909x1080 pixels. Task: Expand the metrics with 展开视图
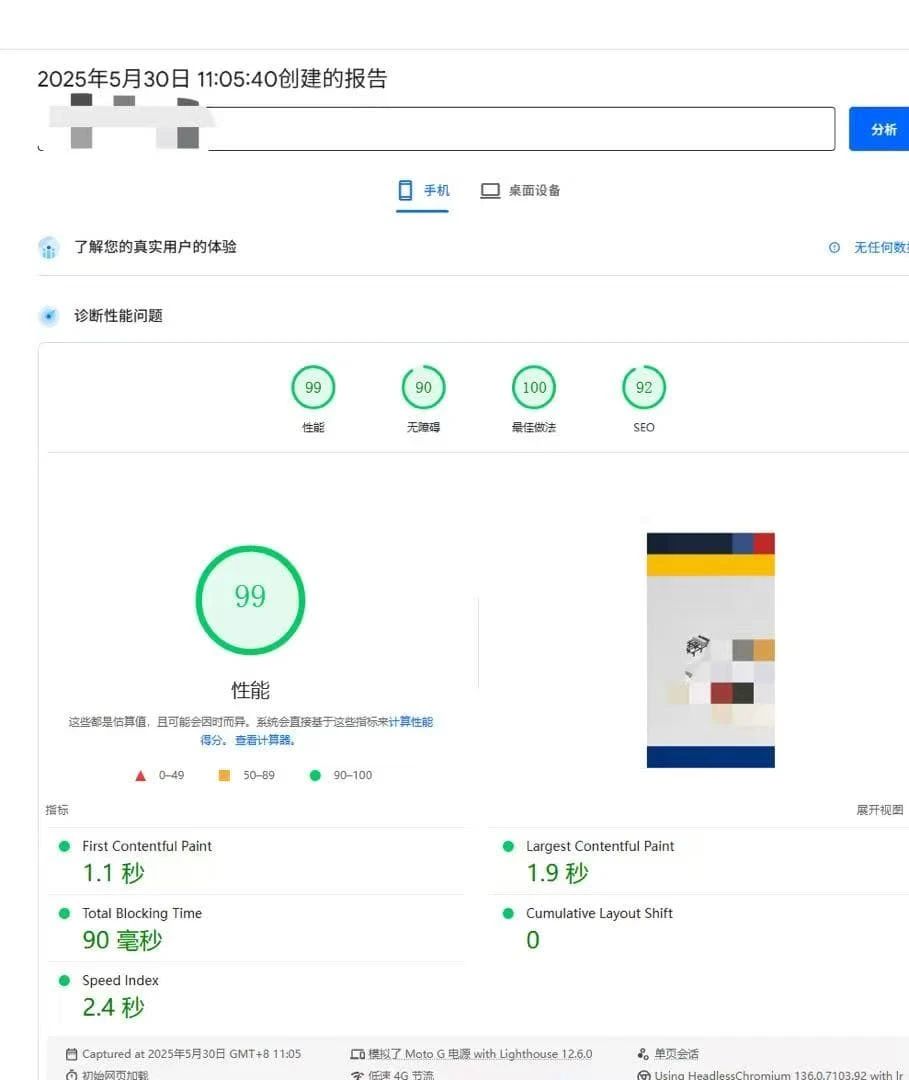point(879,810)
